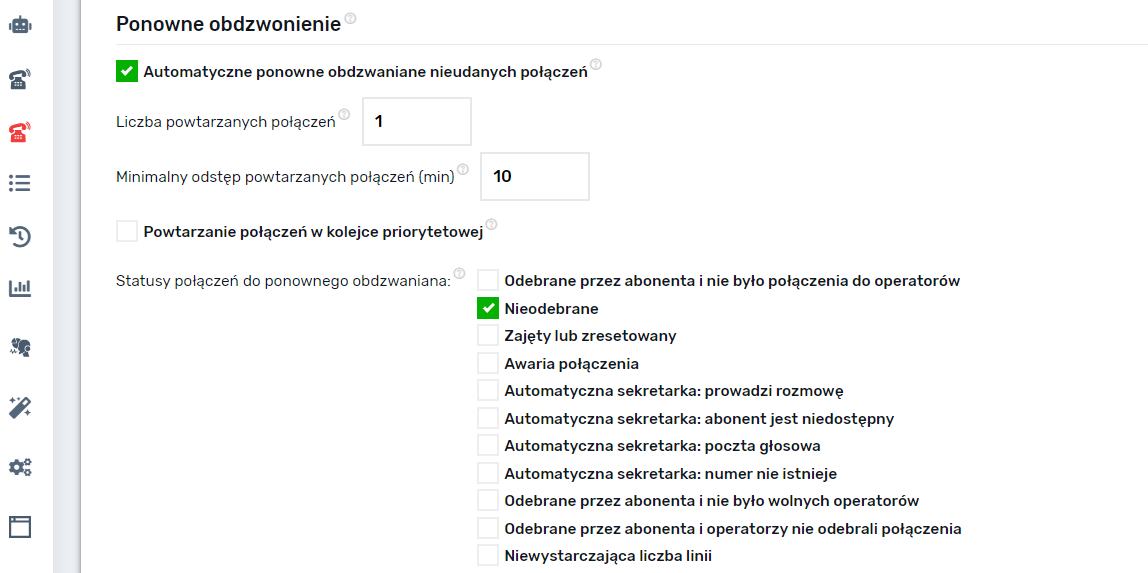Tick the Zajęty lub zresetowany checkbox

[488, 336]
